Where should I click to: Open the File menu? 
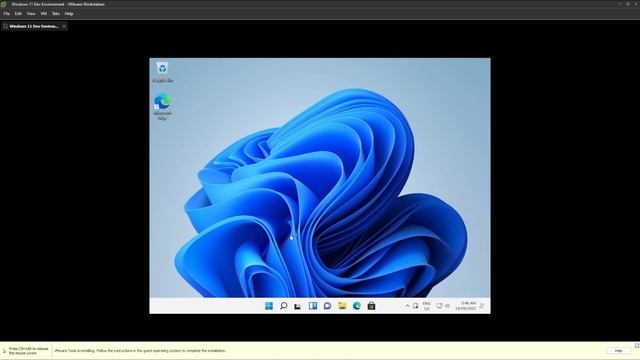(7, 13)
